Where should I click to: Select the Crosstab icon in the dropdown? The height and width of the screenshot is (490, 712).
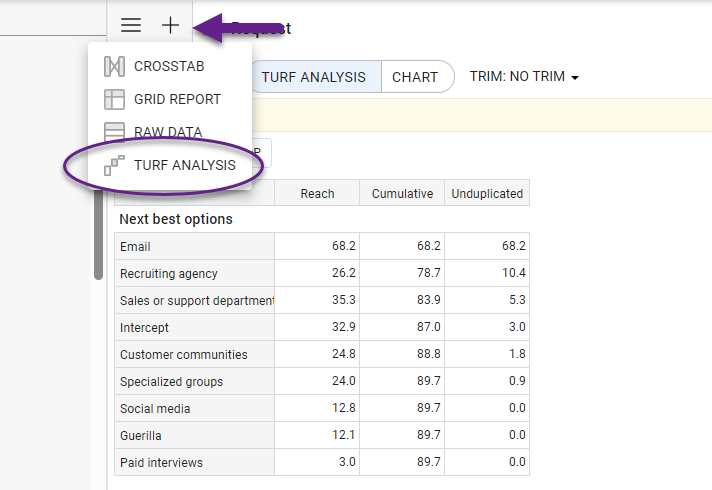point(115,67)
